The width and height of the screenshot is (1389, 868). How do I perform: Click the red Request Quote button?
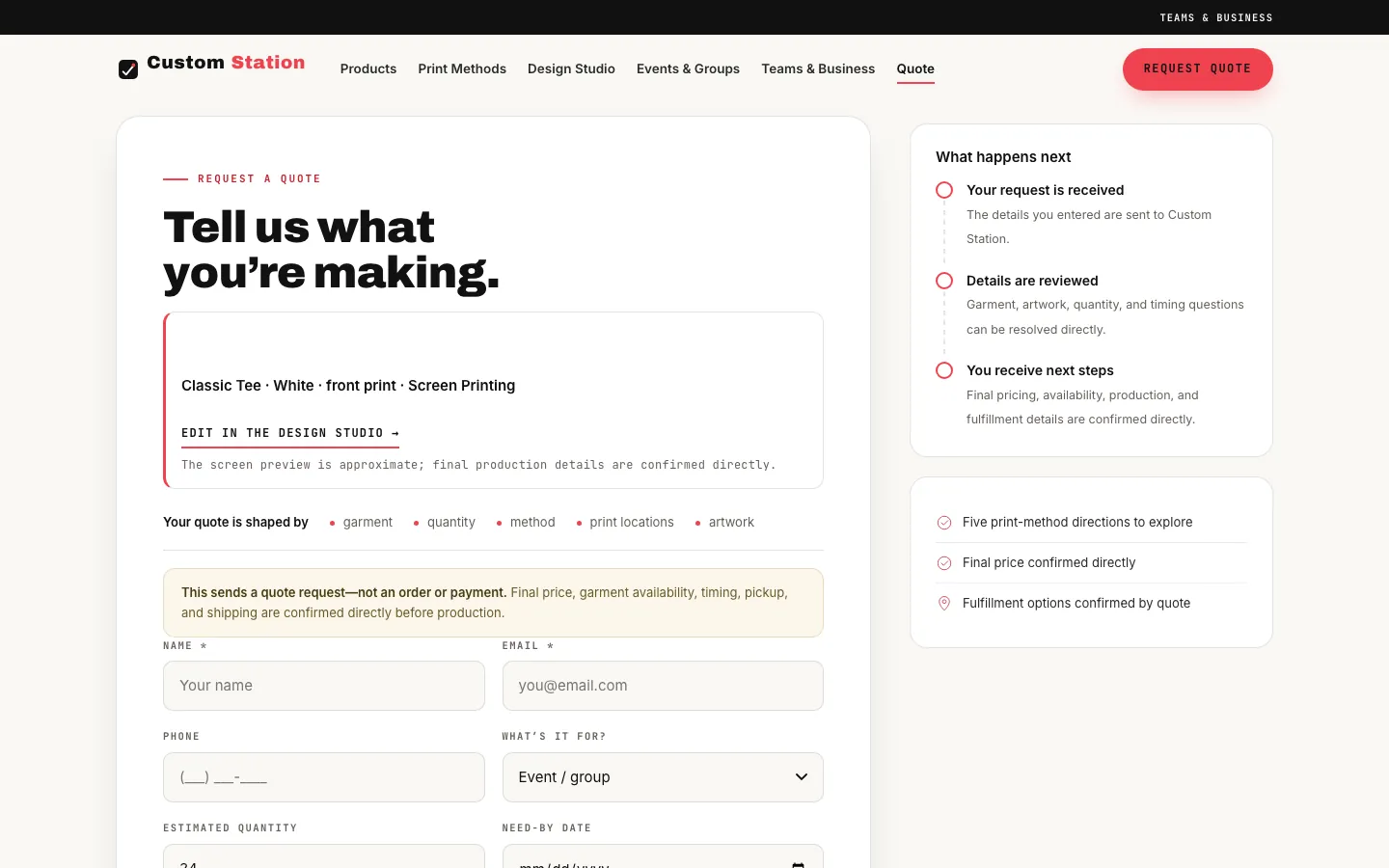pyautogui.click(x=1197, y=69)
